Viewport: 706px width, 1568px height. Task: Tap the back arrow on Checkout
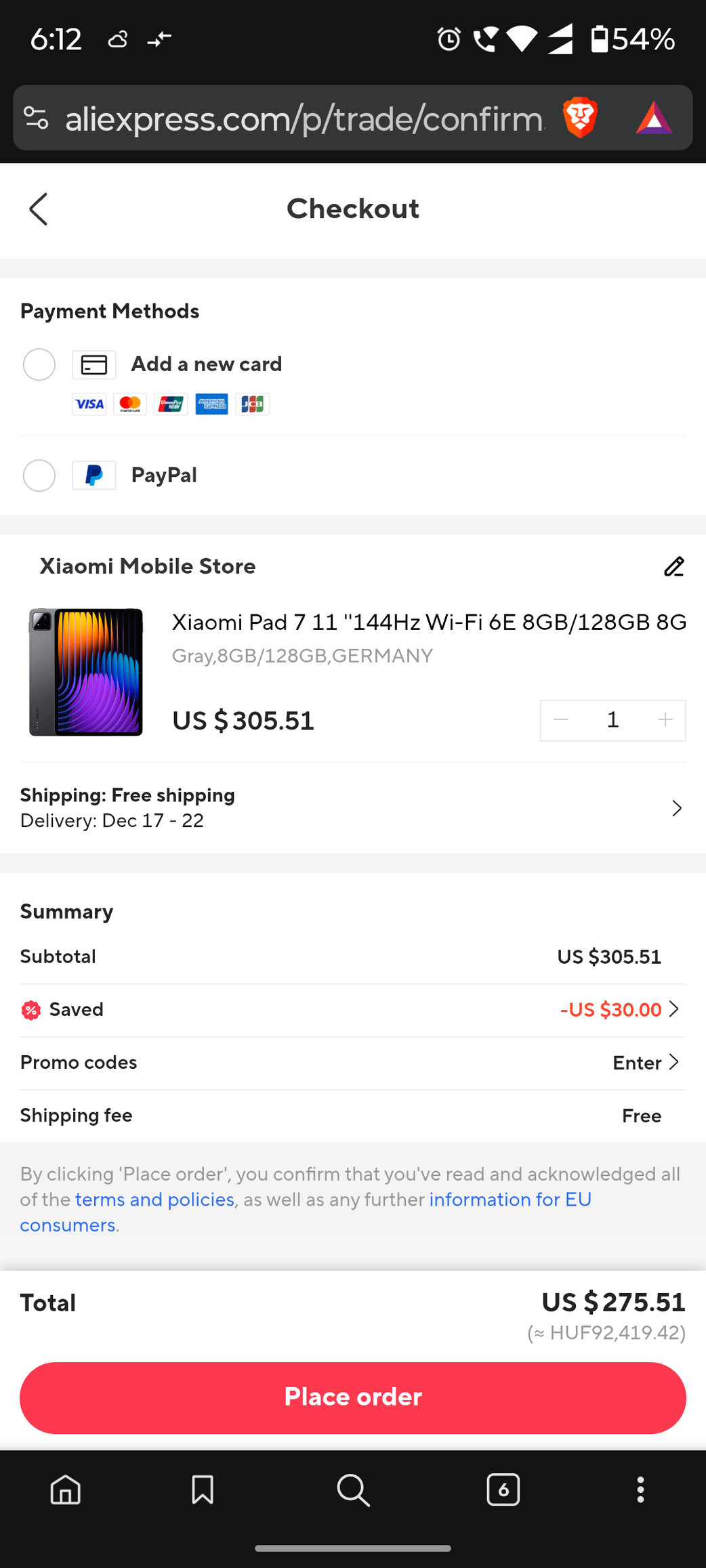pyautogui.click(x=39, y=209)
